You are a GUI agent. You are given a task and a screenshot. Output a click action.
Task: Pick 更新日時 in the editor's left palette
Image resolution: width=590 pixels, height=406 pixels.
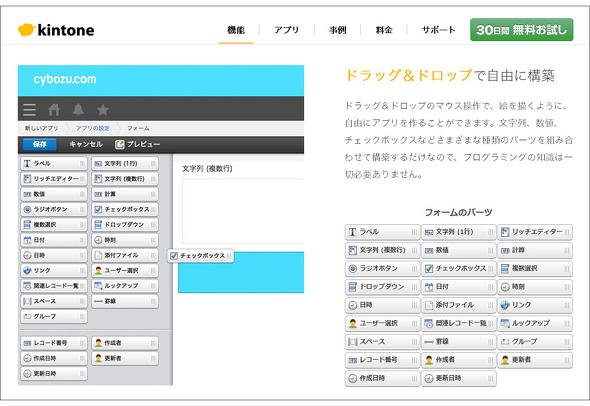pos(54,374)
